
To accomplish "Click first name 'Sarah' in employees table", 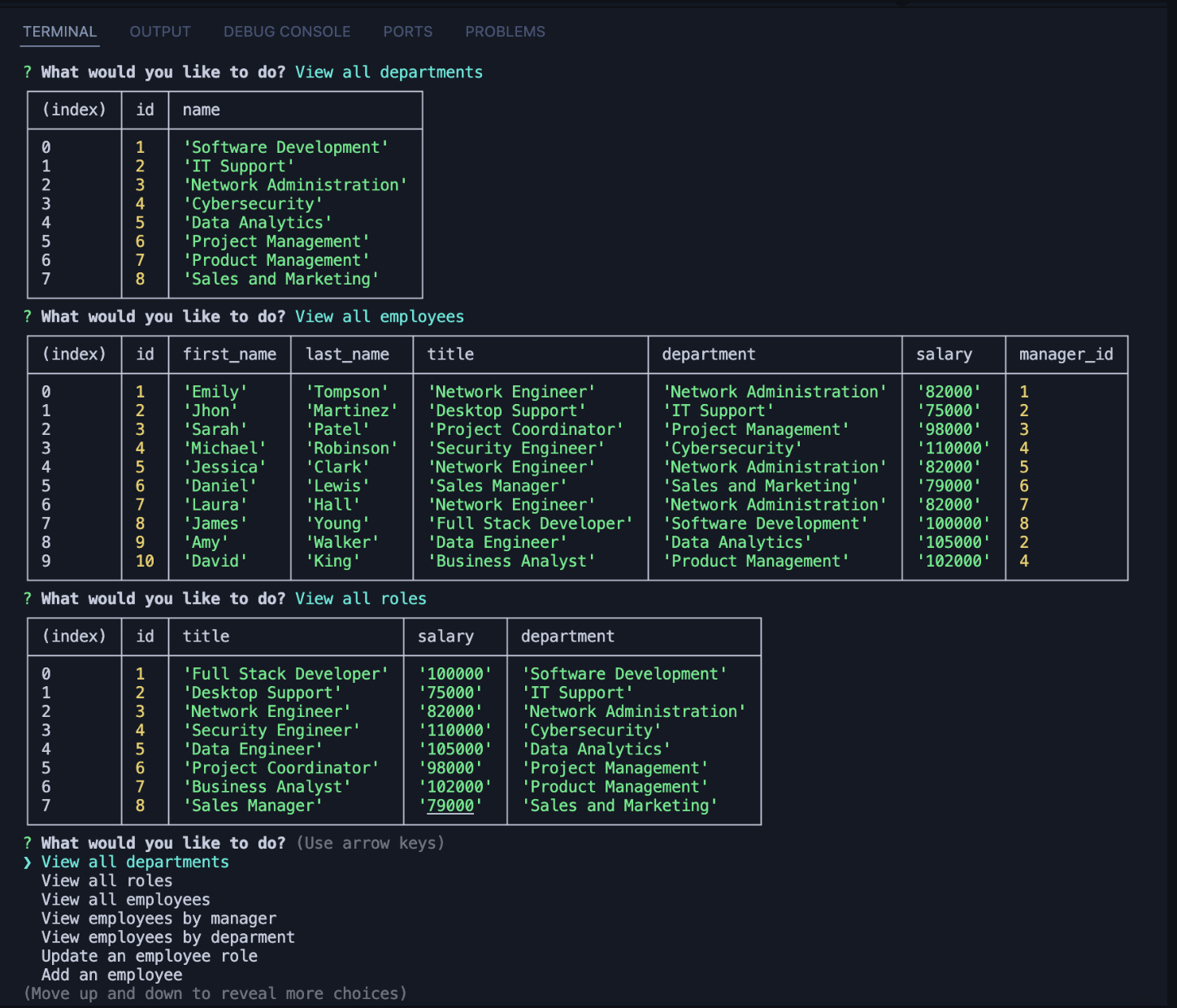I will click(x=215, y=429).
